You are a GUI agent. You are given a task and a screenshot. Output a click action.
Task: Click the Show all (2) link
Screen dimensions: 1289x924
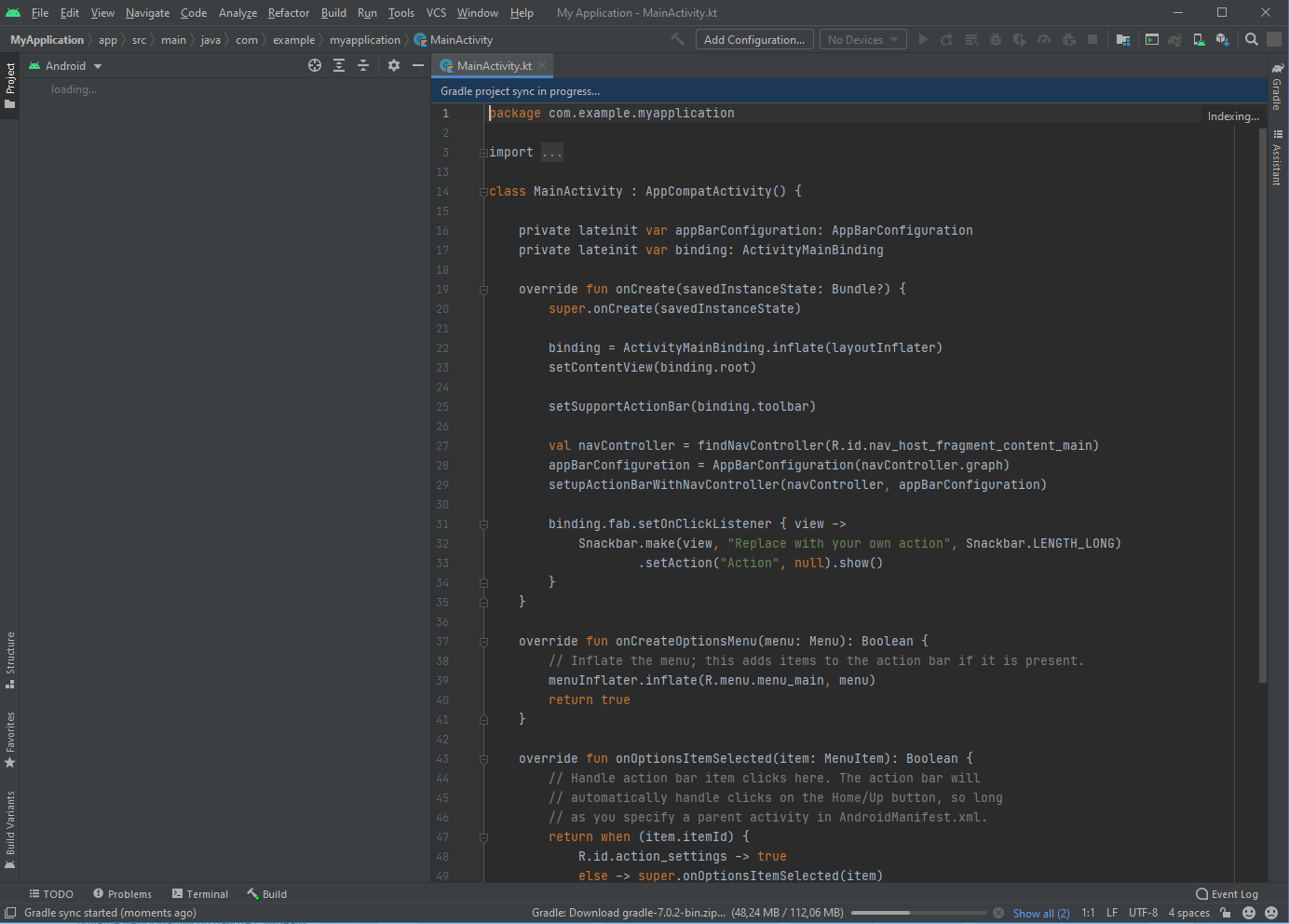[x=1040, y=913]
